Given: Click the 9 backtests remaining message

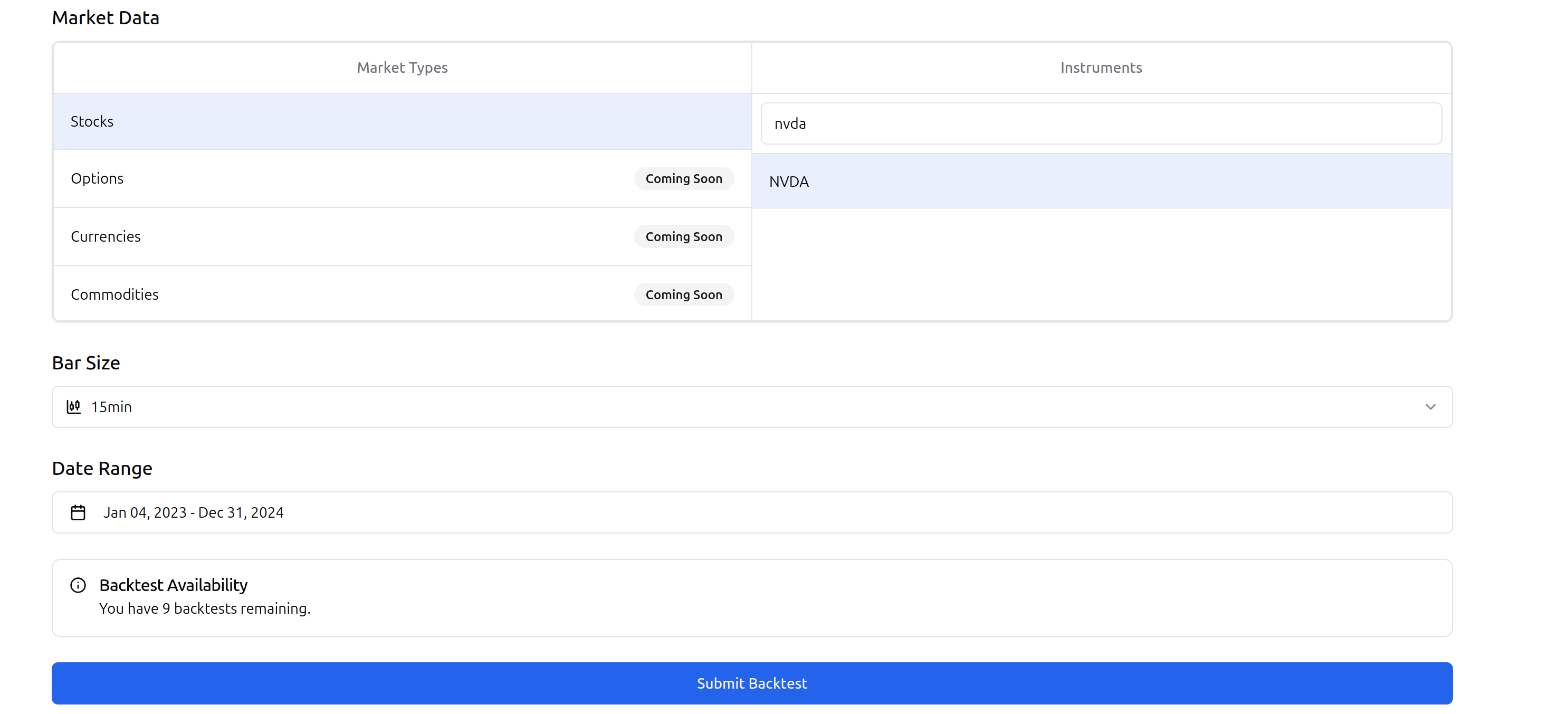Looking at the screenshot, I should [205, 608].
